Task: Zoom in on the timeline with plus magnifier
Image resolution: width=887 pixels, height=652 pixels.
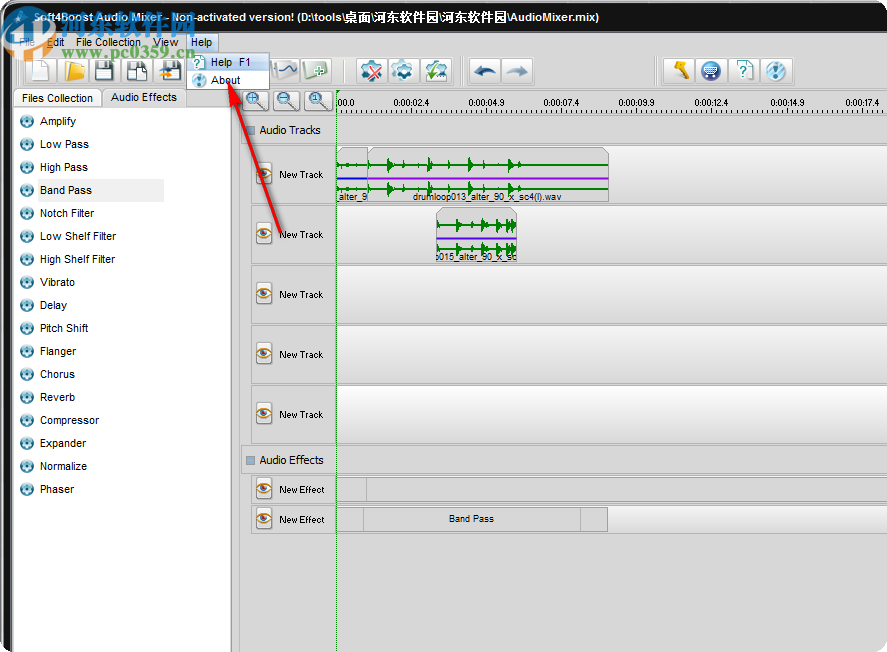Action: pos(255,101)
